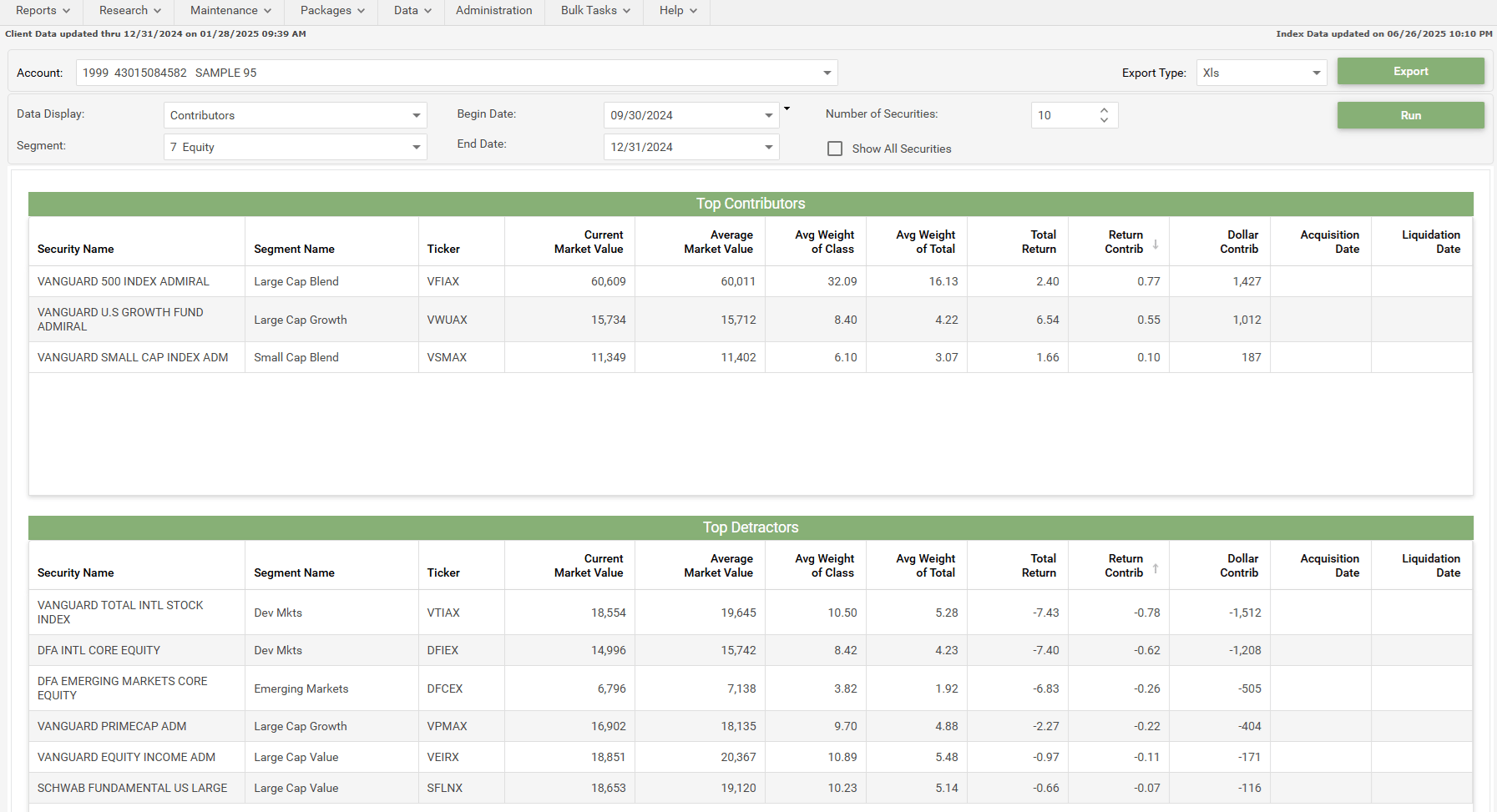
Task: Click the Export button
Action: pyautogui.click(x=1410, y=71)
